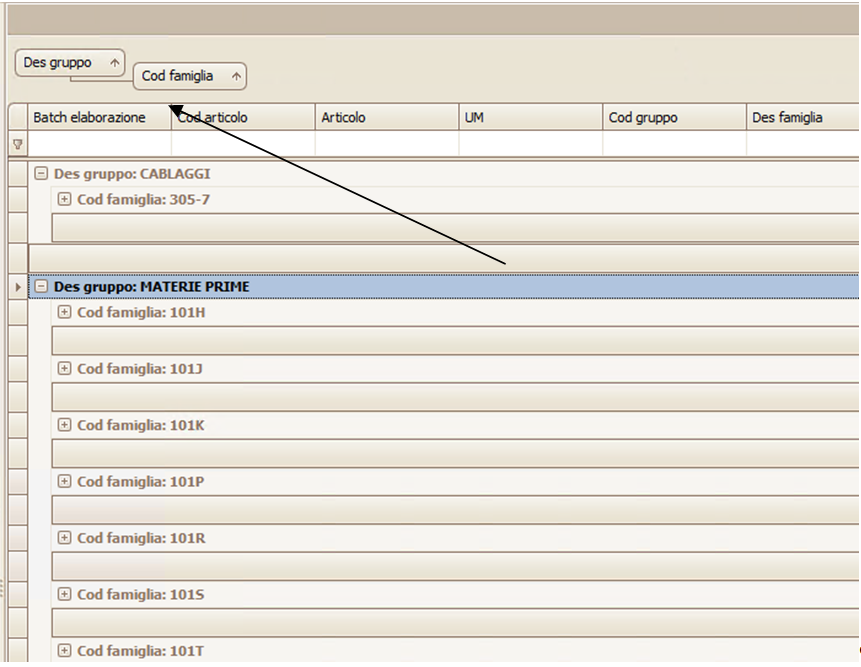This screenshot has height=667, width=861.
Task: Expand Cod famiglia 305-7
Action: pyautogui.click(x=65, y=199)
